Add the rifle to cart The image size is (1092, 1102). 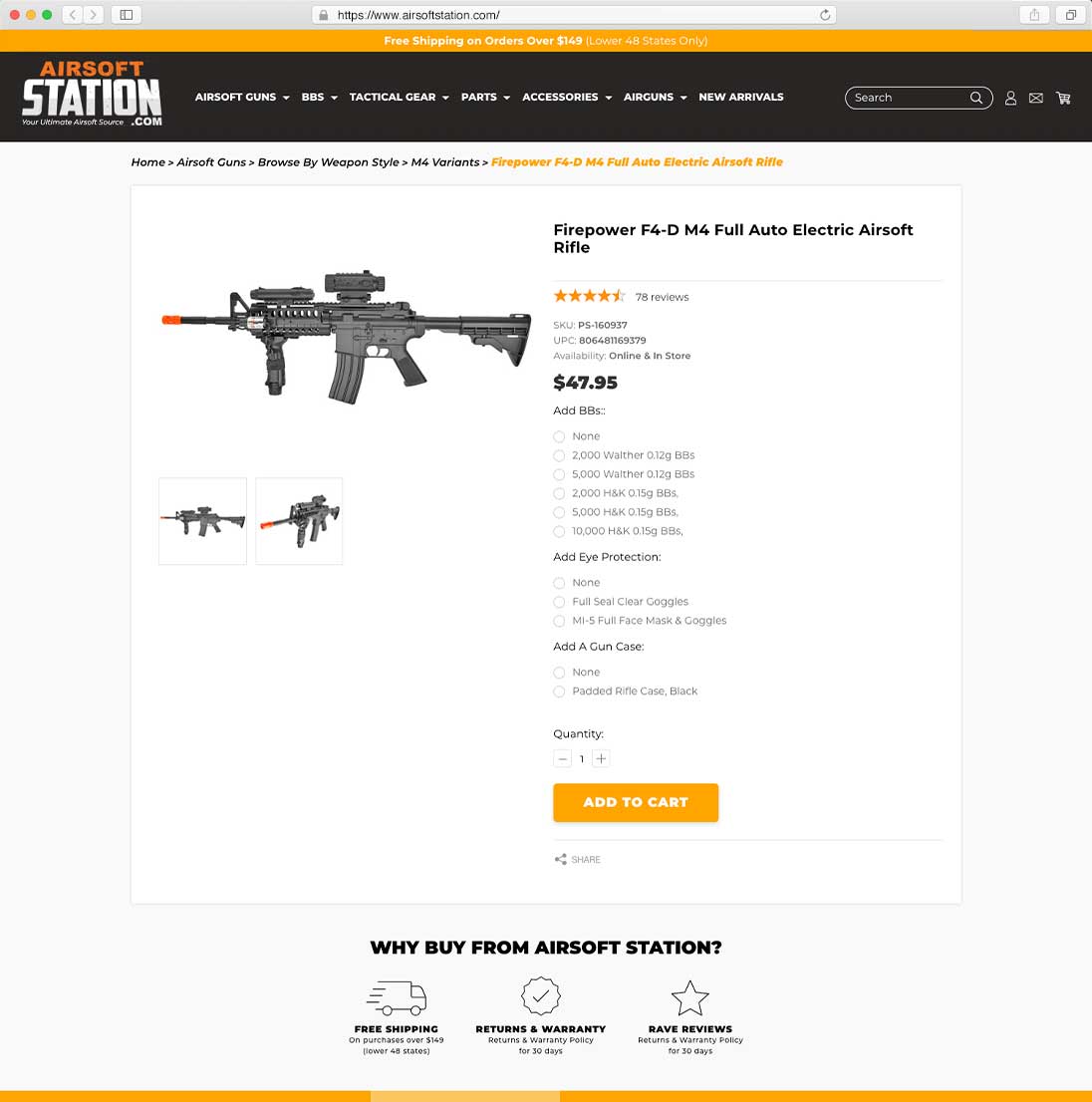coord(636,803)
